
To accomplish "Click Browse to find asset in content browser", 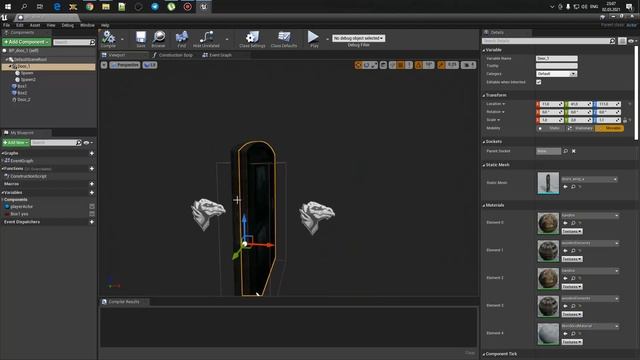I will point(158,38).
